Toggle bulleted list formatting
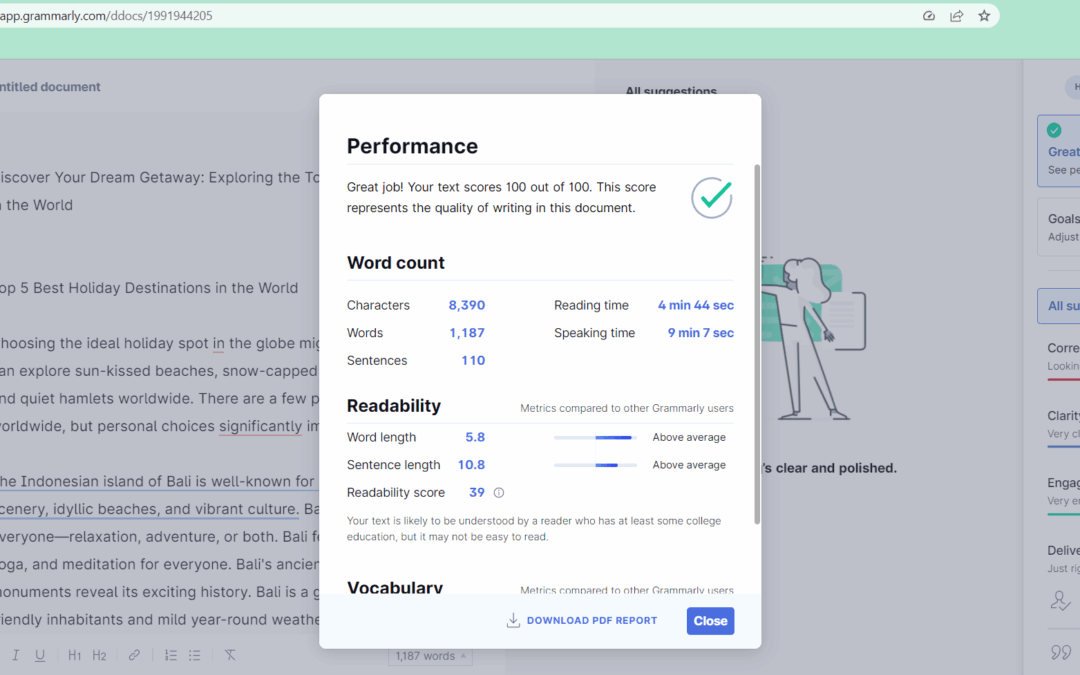The height and width of the screenshot is (675, 1080). [195, 656]
